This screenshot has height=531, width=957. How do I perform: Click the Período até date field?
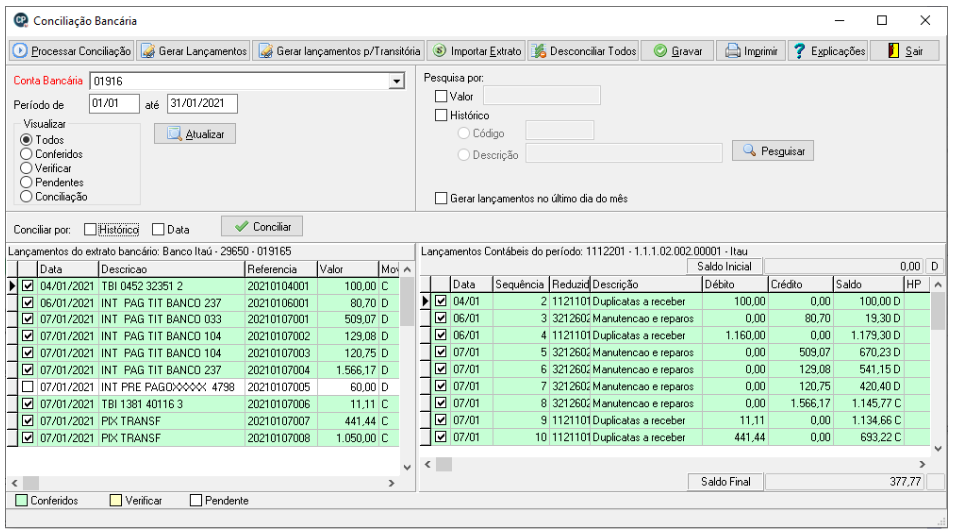pyautogui.click(x=203, y=104)
